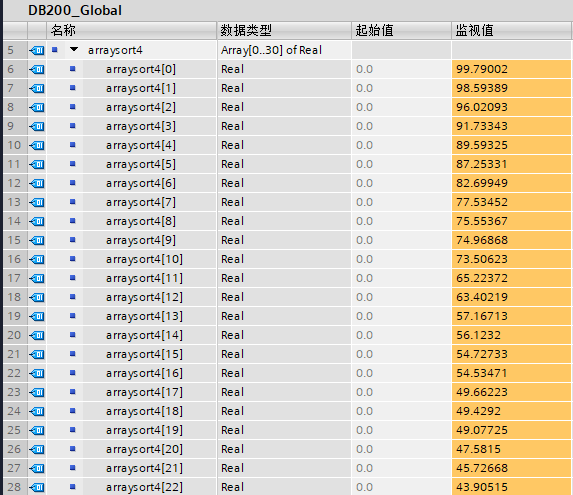Click the tag icon in row 8
The width and height of the screenshot is (573, 495).
tap(37, 107)
